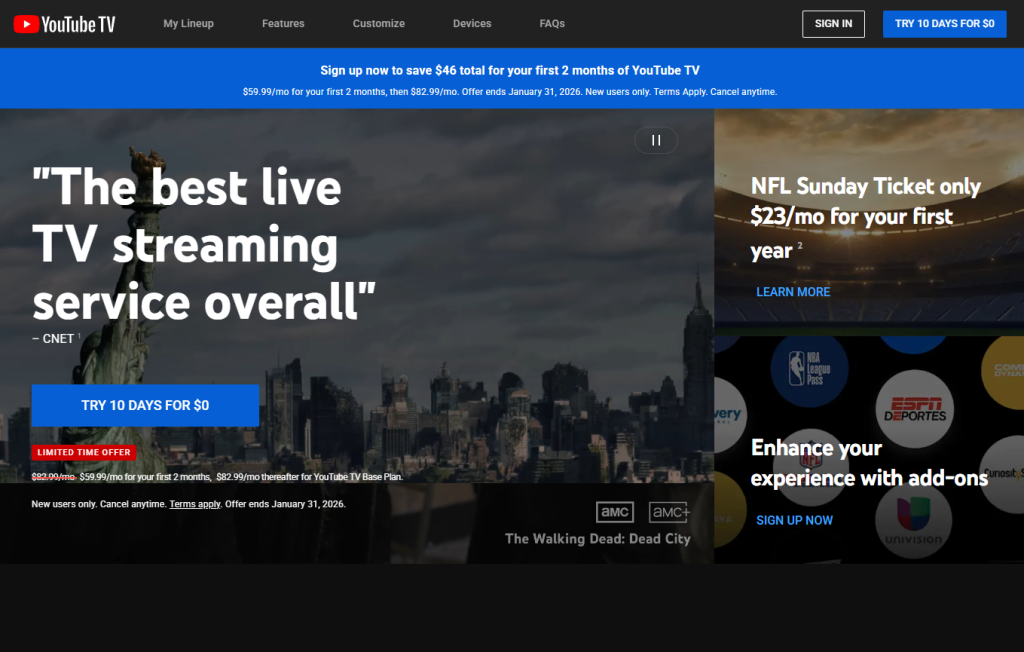Click the NFL Sunday Ticket promo heading
Image resolution: width=1024 pixels, height=652 pixels.
click(865, 218)
